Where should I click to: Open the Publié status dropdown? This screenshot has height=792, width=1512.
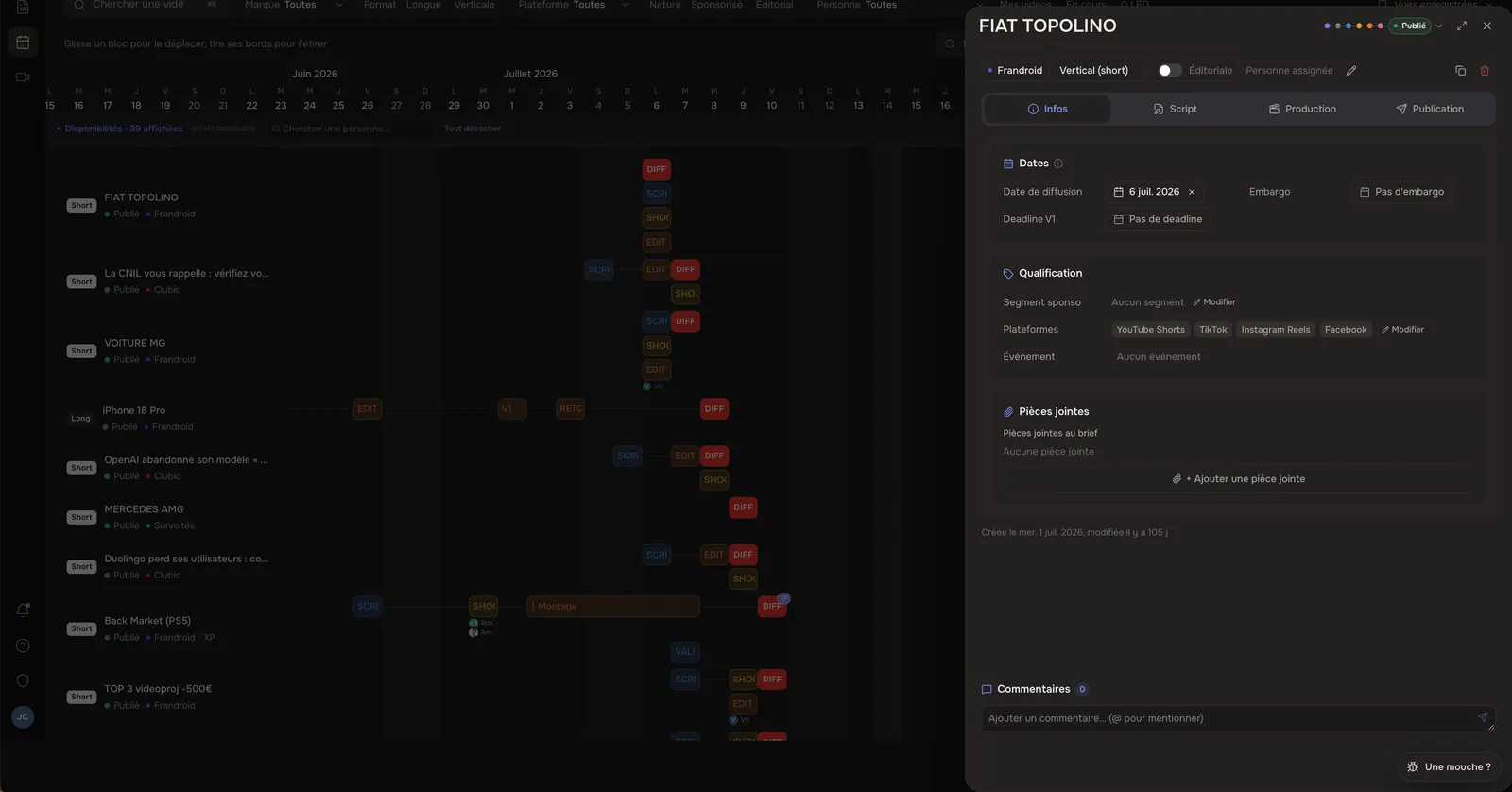pos(1416,26)
